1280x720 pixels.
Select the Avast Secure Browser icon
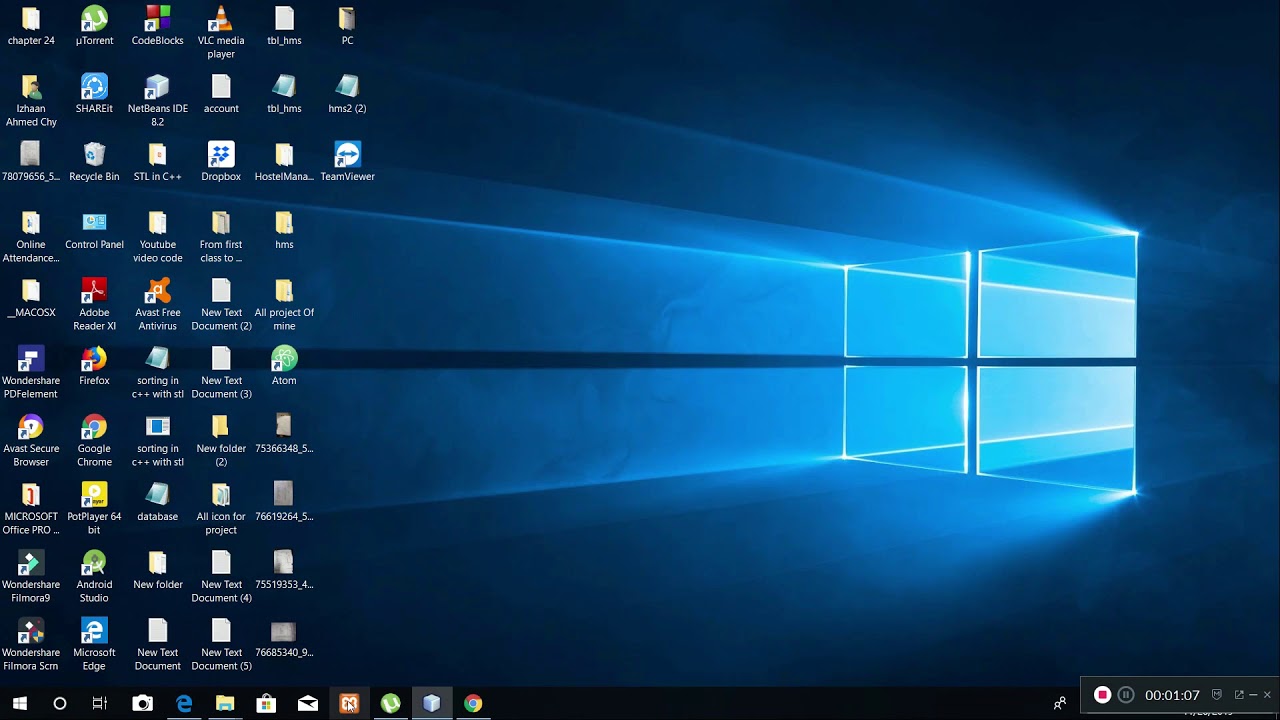click(x=31, y=440)
